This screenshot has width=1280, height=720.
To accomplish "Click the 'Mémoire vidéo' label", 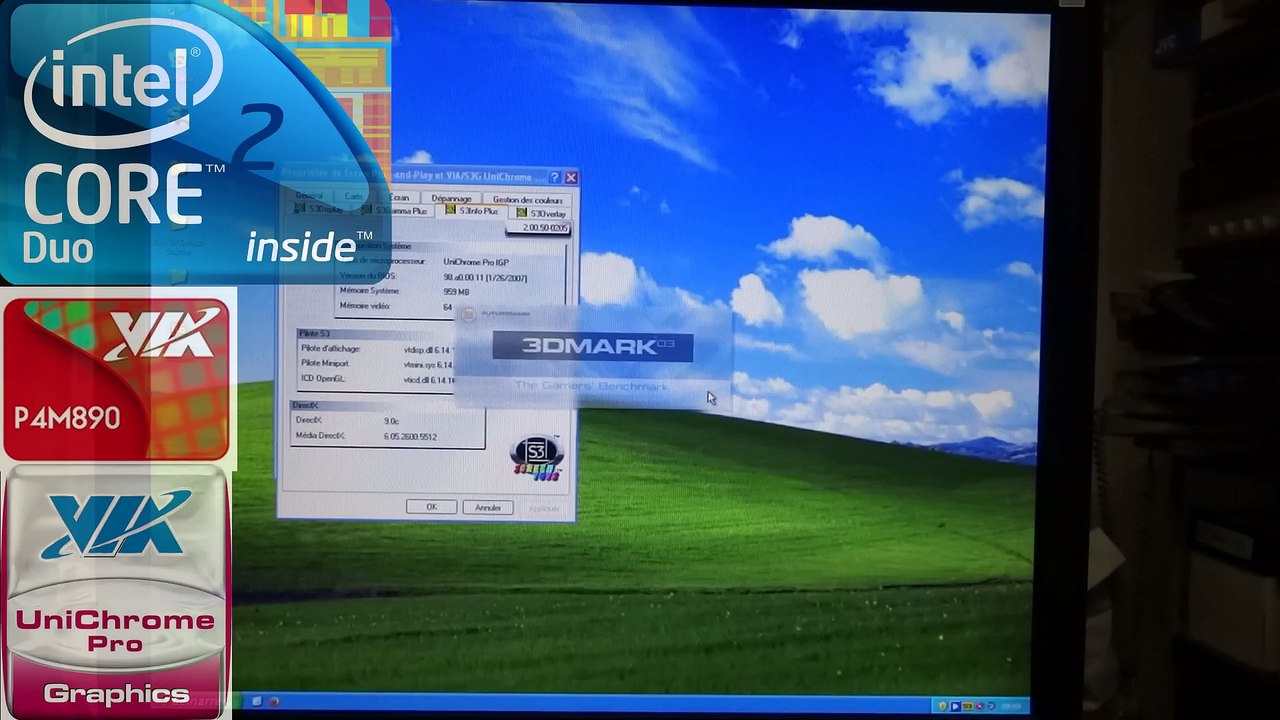I will (x=364, y=306).
